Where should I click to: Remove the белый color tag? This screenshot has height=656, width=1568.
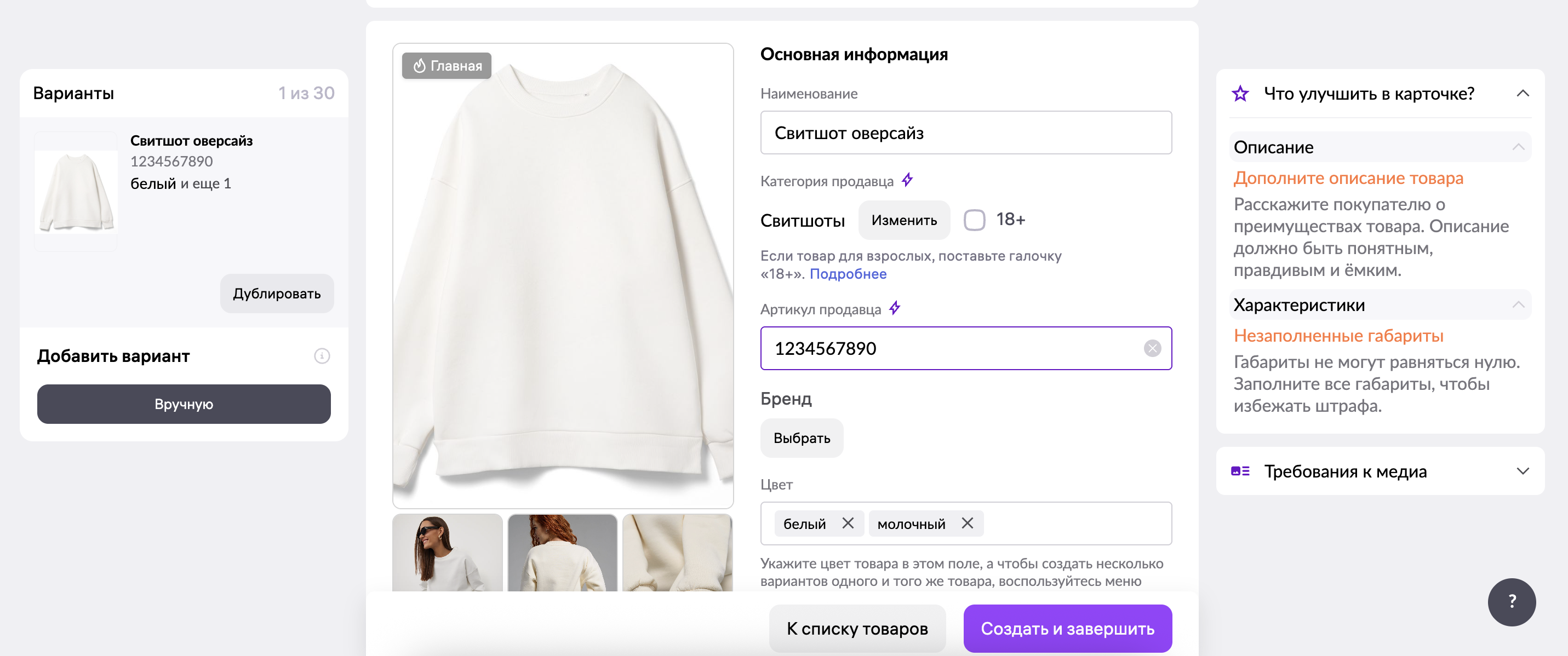tap(848, 523)
